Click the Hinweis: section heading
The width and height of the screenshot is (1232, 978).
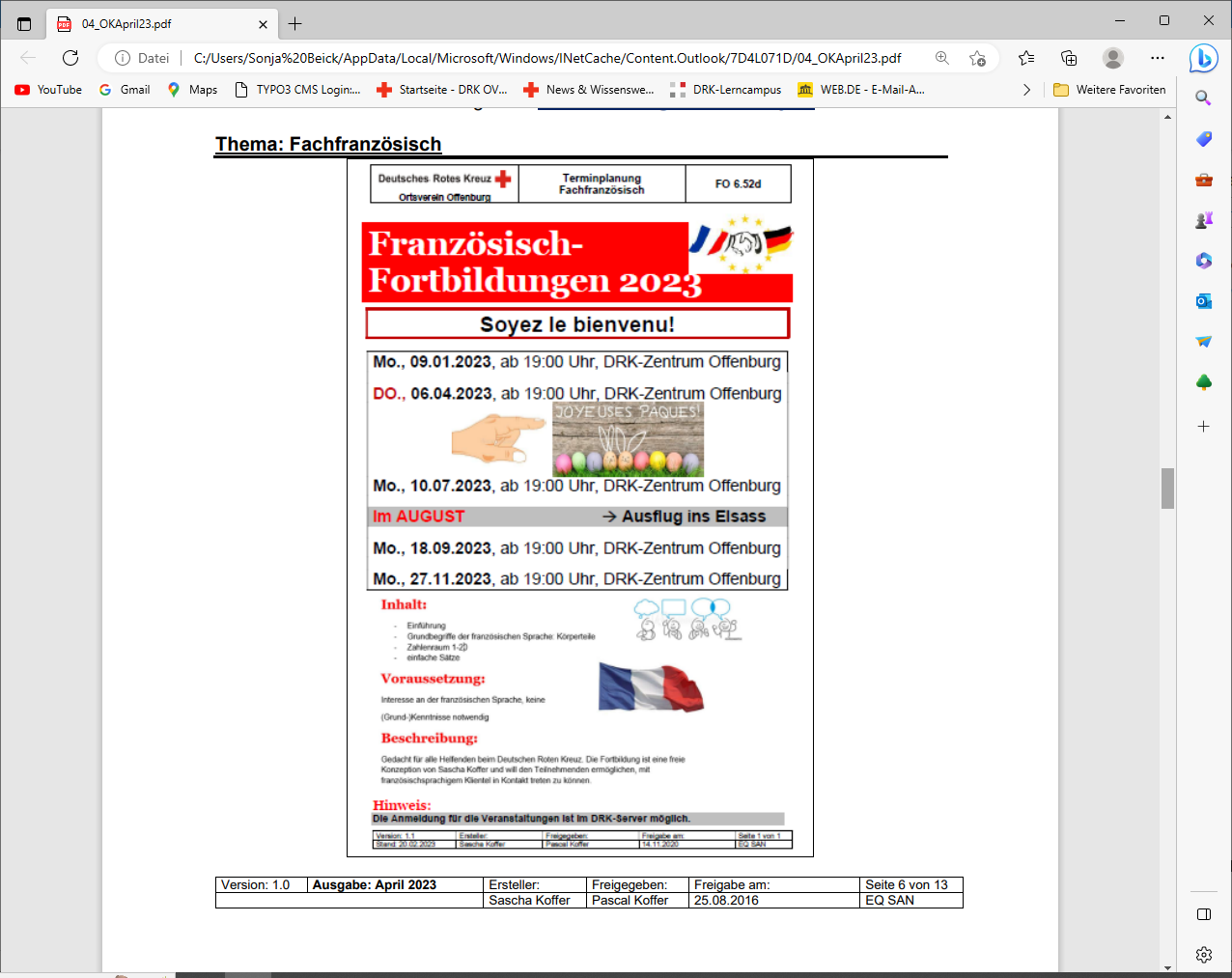[402, 805]
